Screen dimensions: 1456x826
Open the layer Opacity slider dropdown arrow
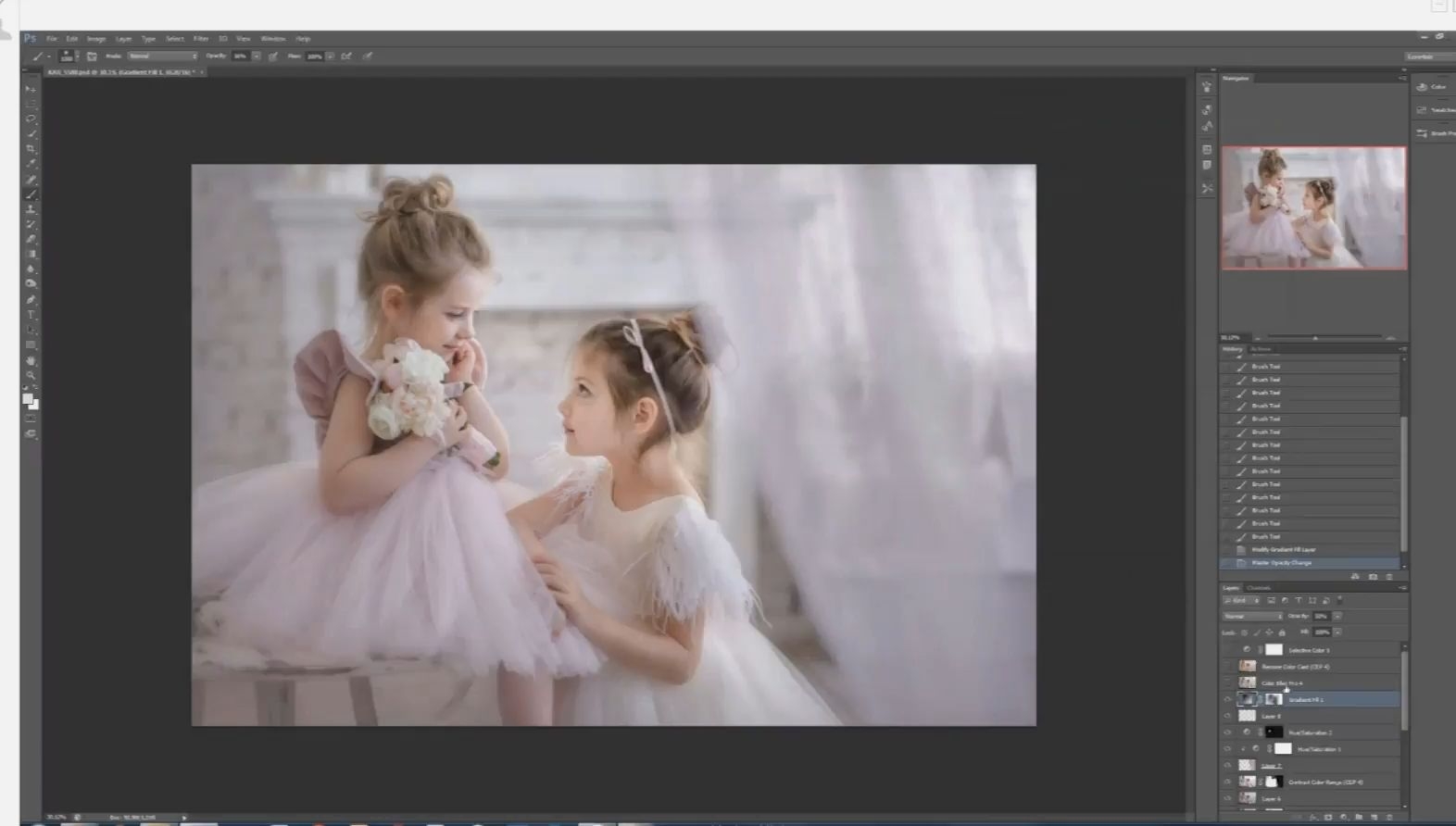(1337, 617)
